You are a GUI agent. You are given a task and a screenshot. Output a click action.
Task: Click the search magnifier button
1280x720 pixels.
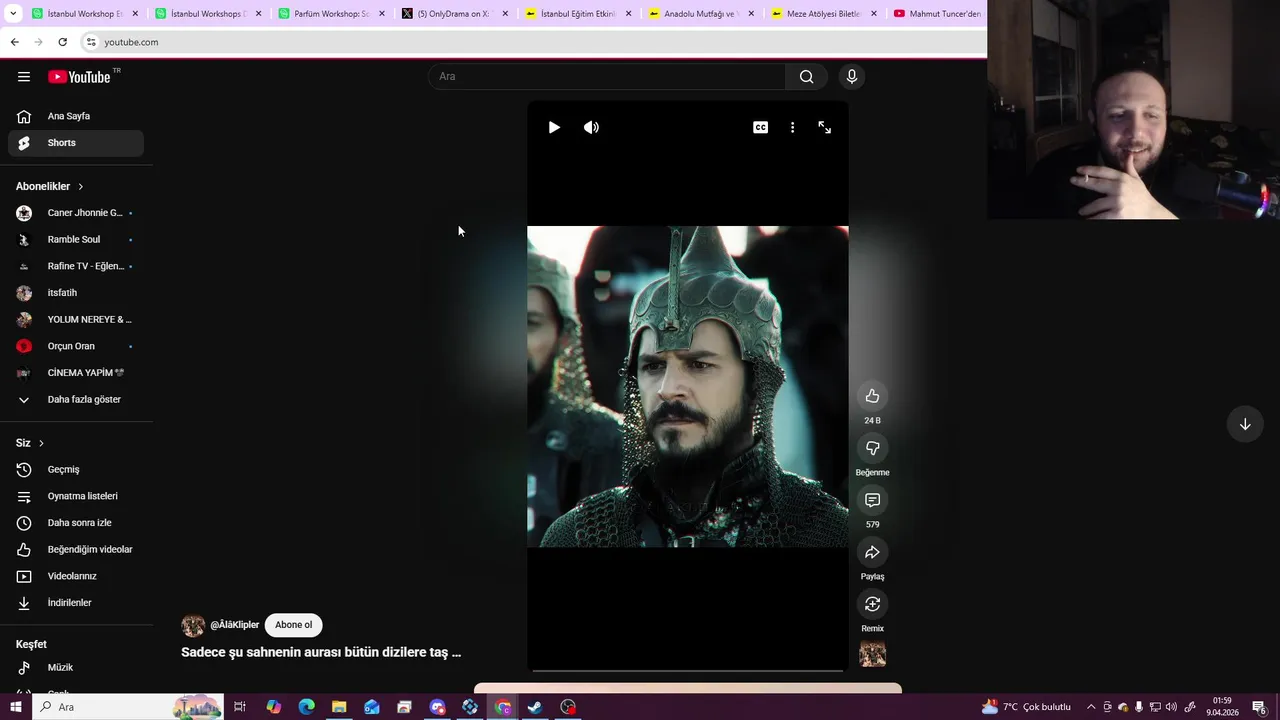click(806, 77)
